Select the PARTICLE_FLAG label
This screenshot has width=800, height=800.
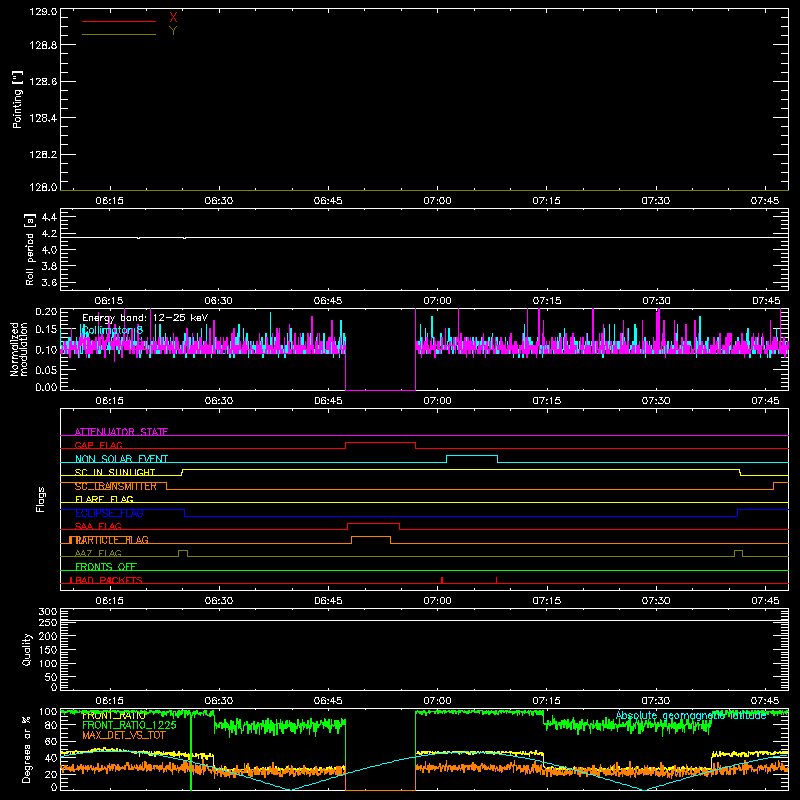pos(112,540)
